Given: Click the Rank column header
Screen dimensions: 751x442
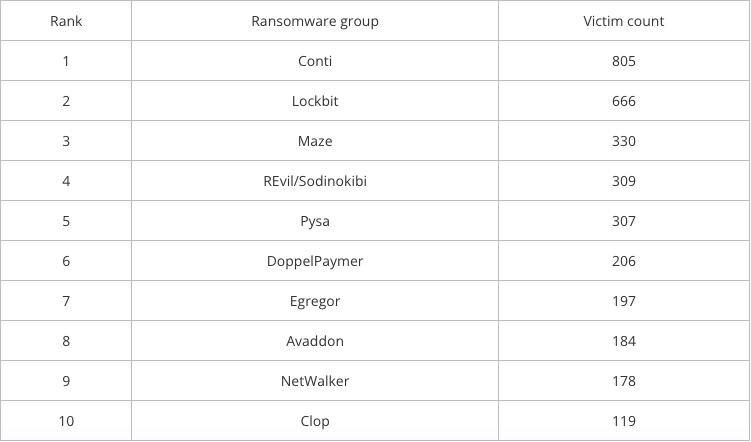Looking at the screenshot, I should pos(66,21).
